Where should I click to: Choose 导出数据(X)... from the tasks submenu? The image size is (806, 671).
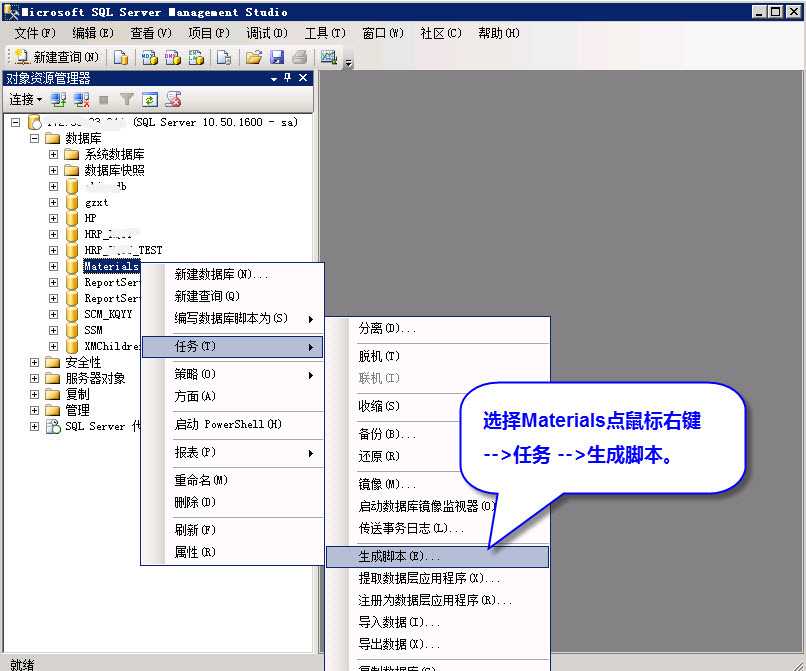tap(438, 644)
